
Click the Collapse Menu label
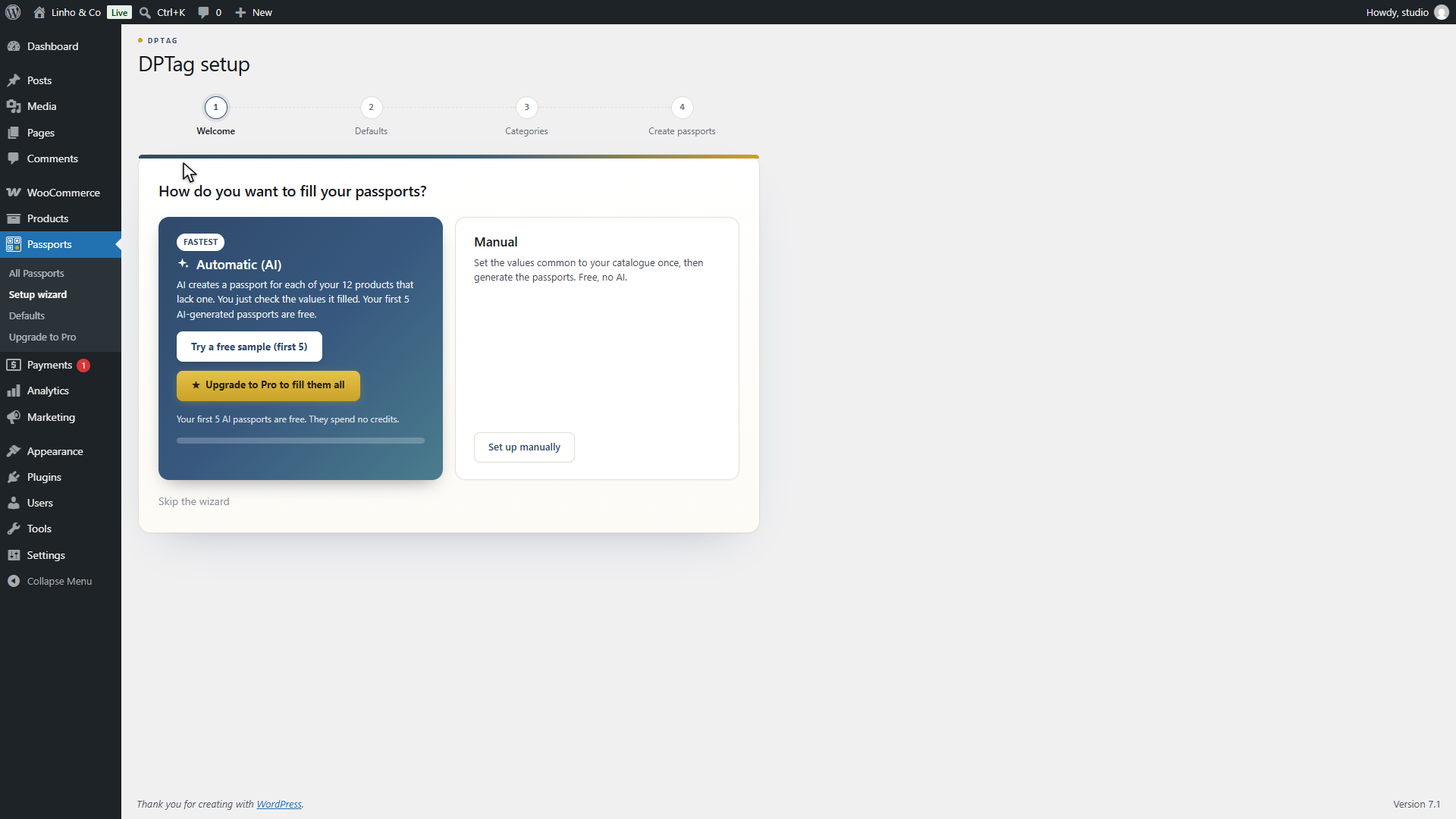pos(59,581)
